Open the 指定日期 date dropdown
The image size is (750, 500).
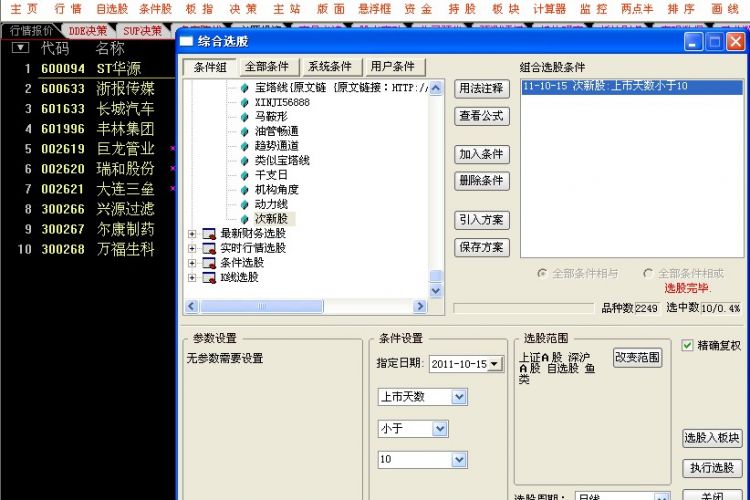495,364
